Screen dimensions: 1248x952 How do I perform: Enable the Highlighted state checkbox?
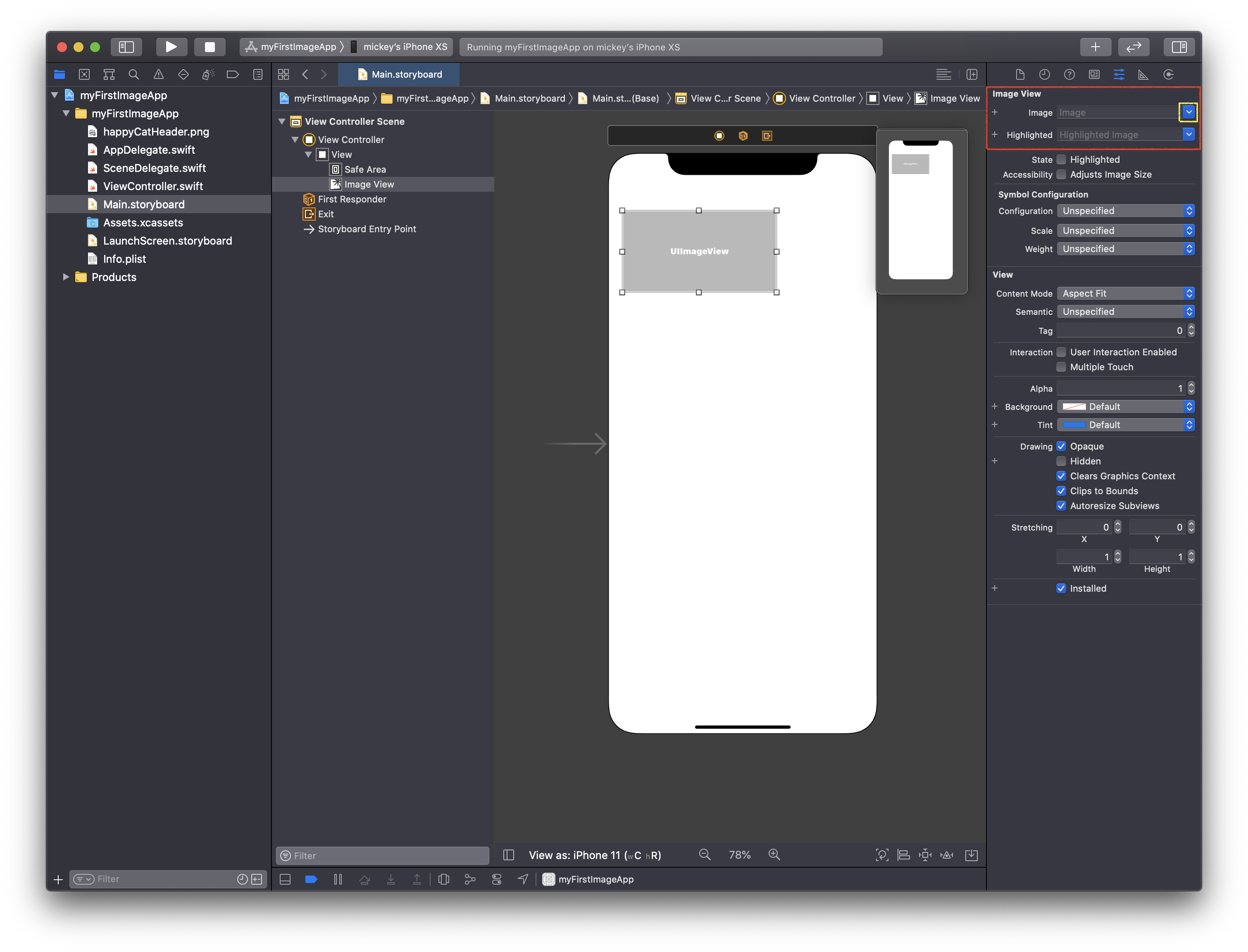coord(1061,159)
